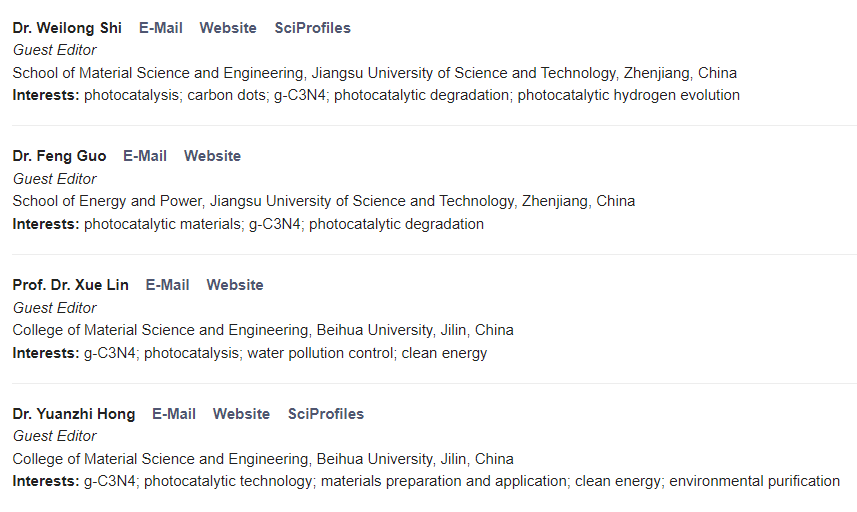Click the name Dr. Yuanzhi Hong
This screenshot has height=512, width=857.
pos(73,414)
